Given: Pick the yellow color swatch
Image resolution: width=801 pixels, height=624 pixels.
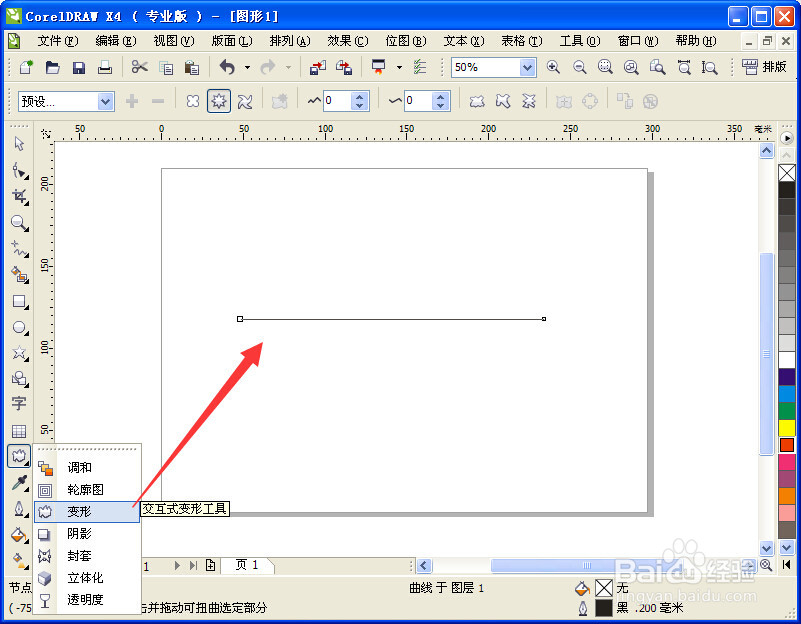Looking at the screenshot, I should pyautogui.click(x=787, y=427).
